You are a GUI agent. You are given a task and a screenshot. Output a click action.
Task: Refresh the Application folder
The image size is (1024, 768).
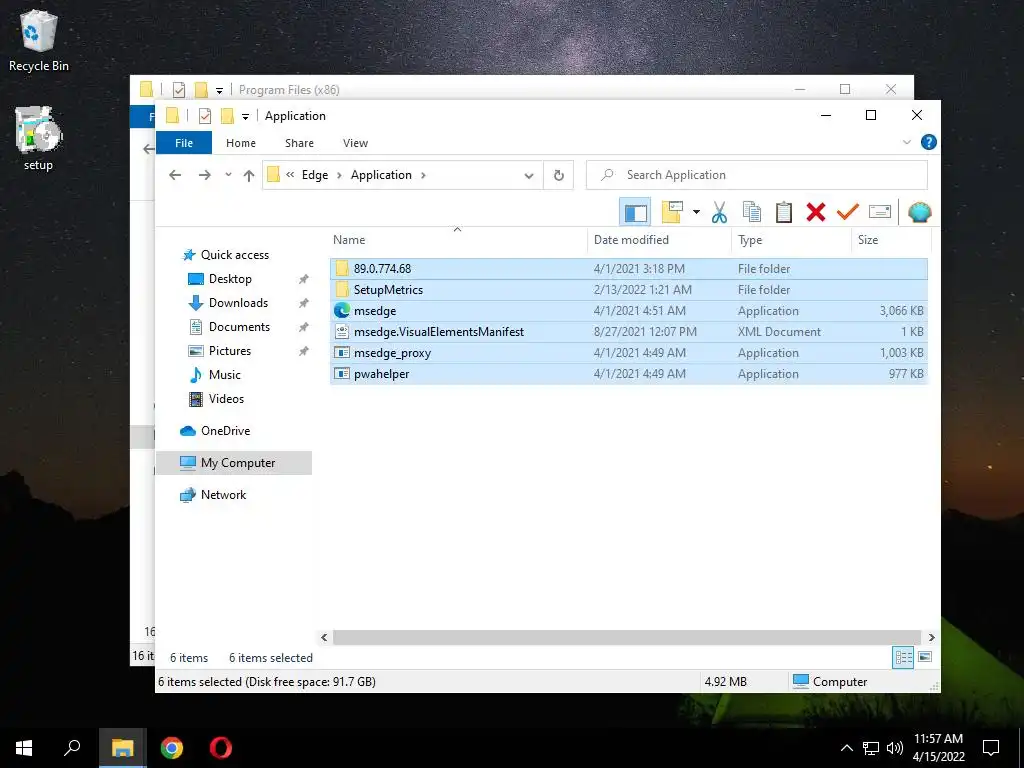[x=558, y=175]
